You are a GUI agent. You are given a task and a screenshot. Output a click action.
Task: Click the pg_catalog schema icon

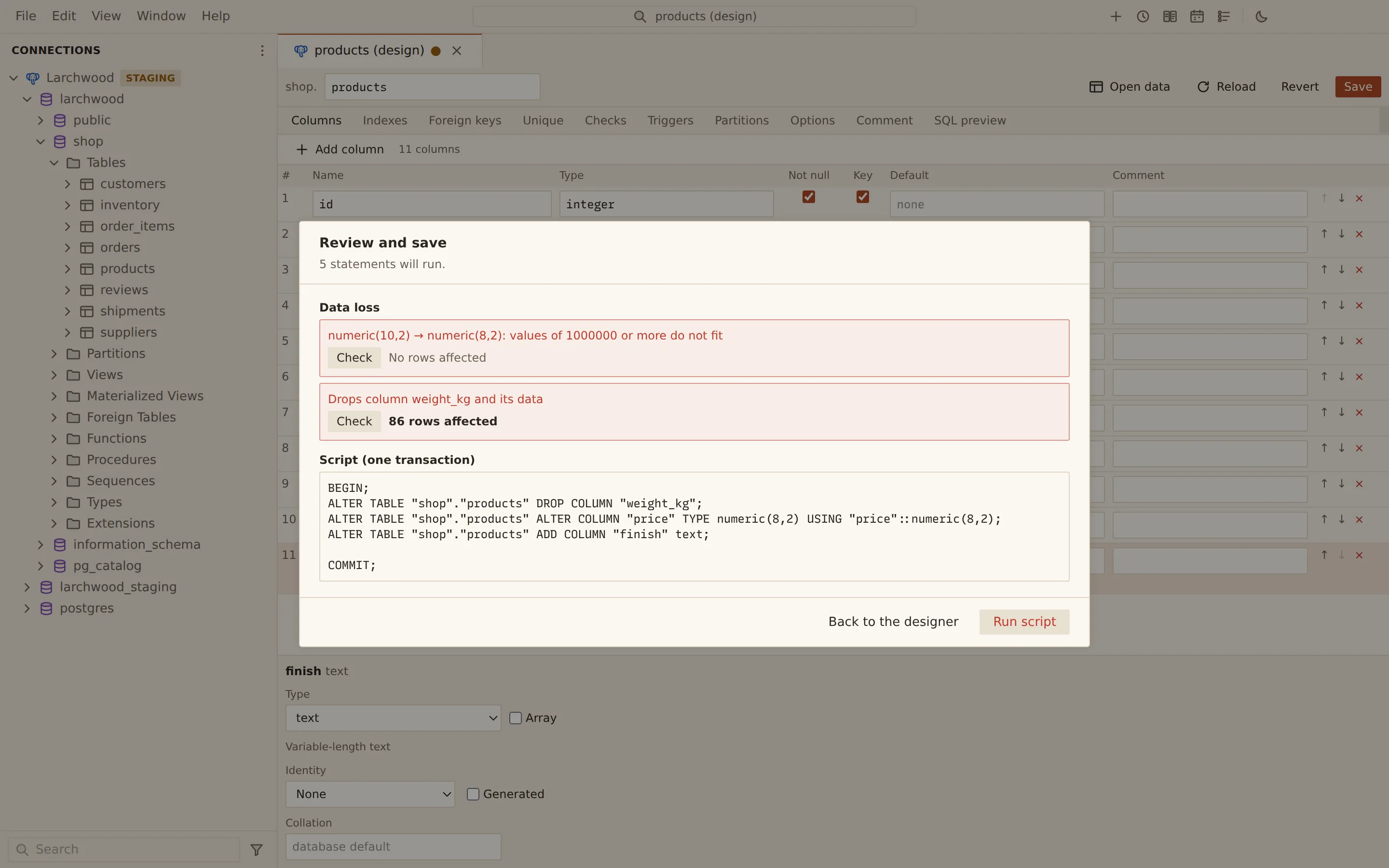[60, 566]
